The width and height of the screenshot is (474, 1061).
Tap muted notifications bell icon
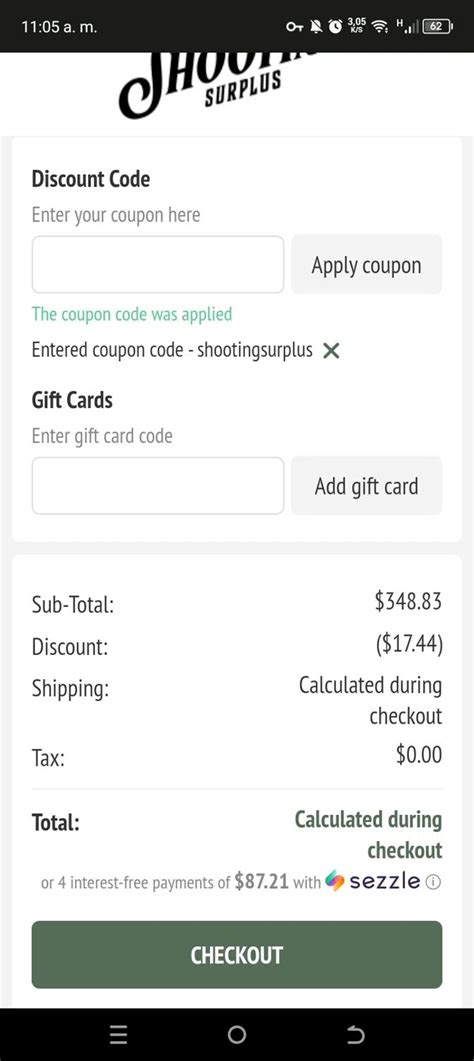[x=315, y=26]
